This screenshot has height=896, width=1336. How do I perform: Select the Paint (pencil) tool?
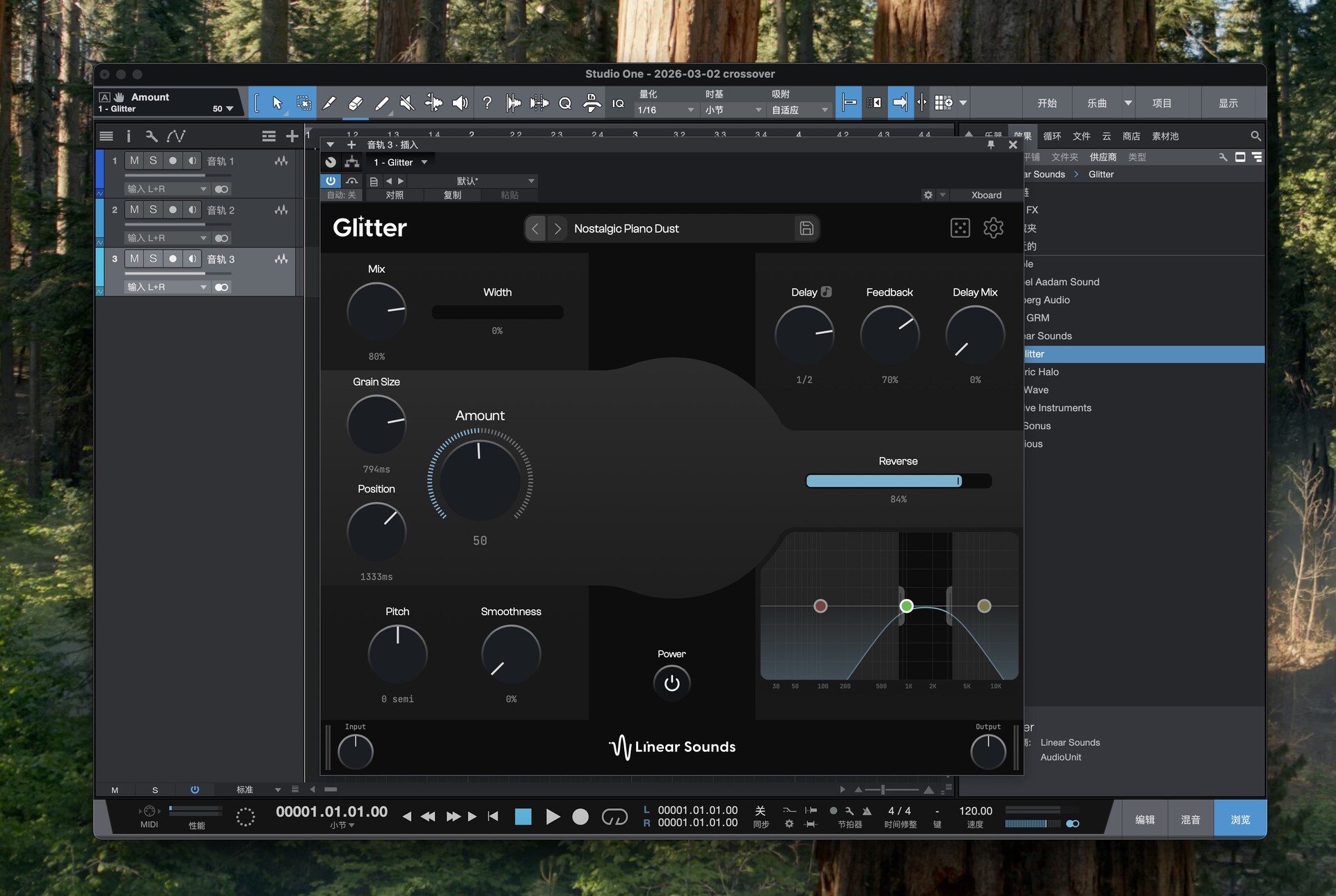[x=381, y=103]
